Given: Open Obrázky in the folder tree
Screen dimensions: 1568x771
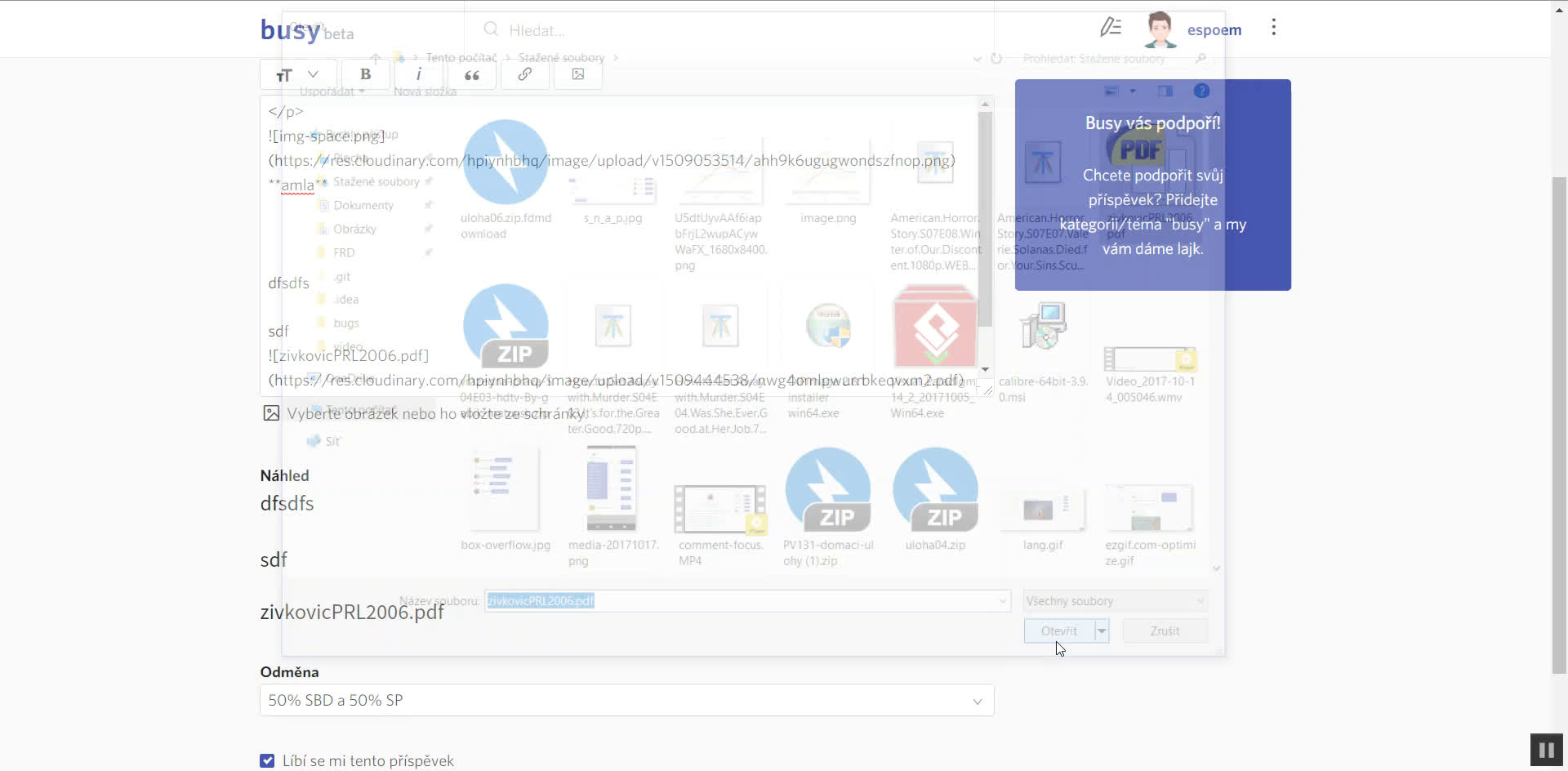Looking at the screenshot, I should 354,229.
